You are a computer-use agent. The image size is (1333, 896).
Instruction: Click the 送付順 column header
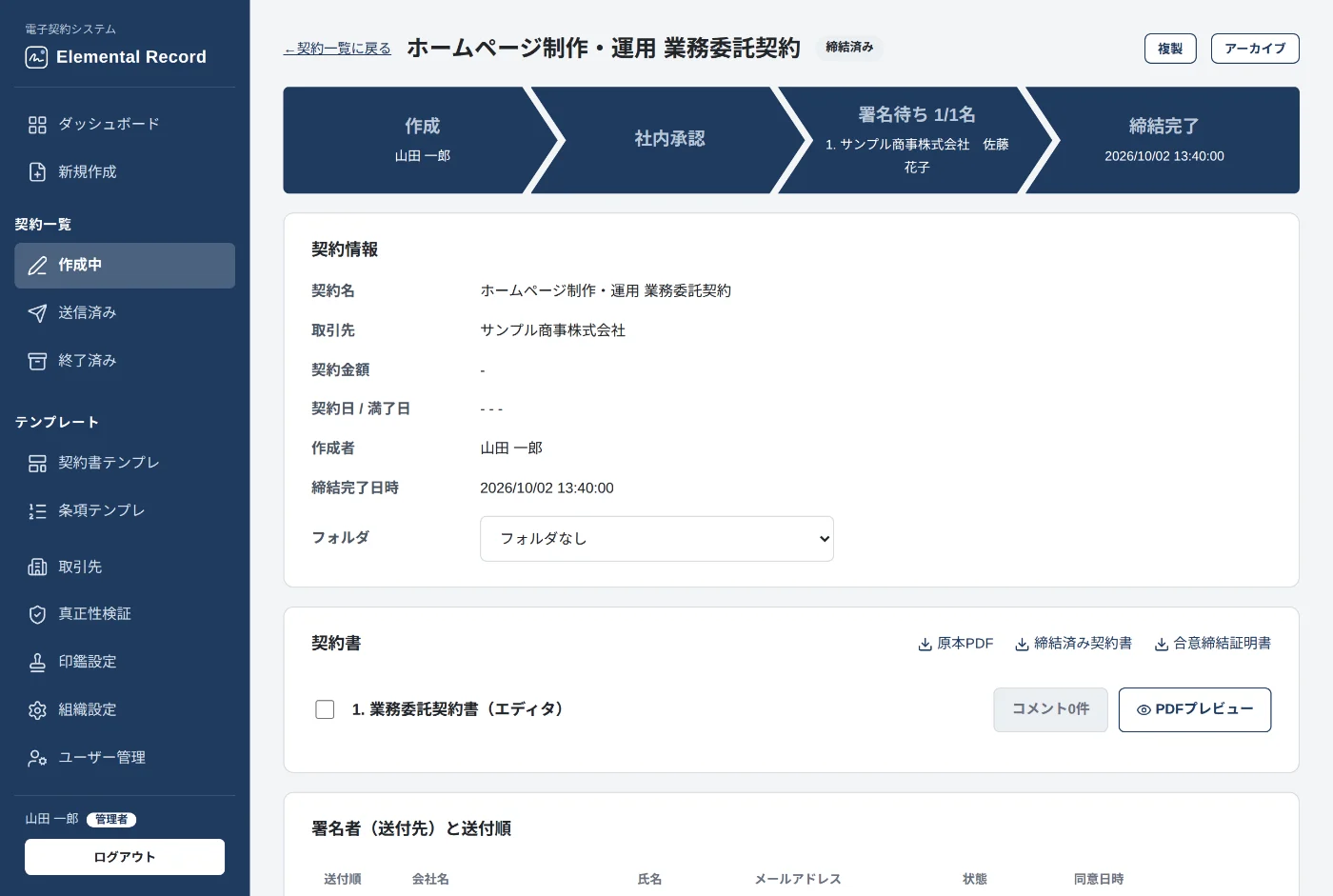click(343, 880)
